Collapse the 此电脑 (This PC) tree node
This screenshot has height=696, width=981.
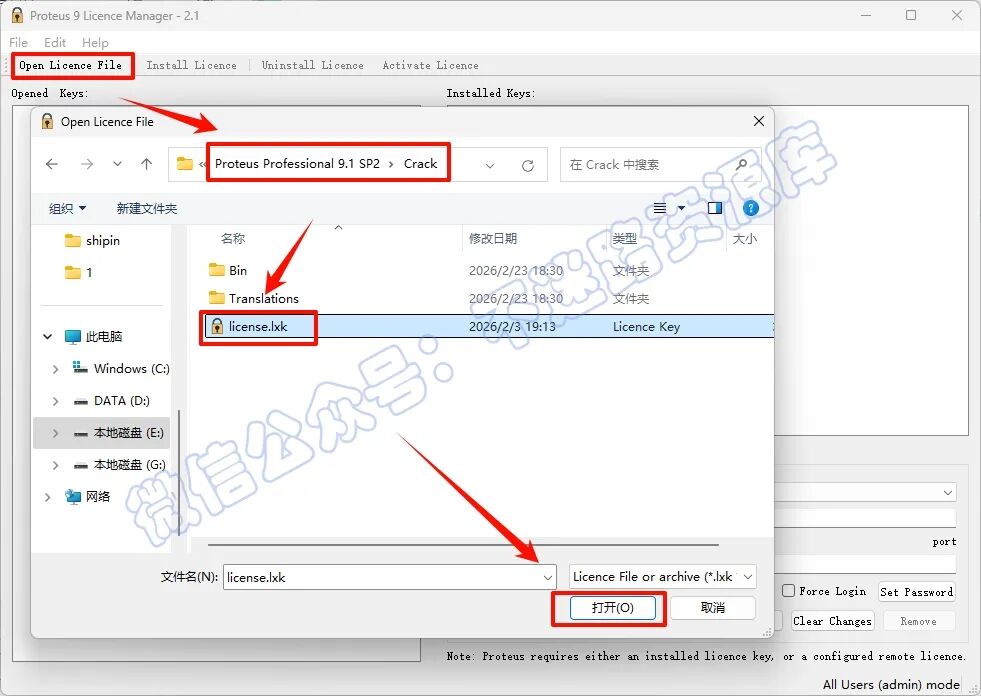[x=48, y=337]
